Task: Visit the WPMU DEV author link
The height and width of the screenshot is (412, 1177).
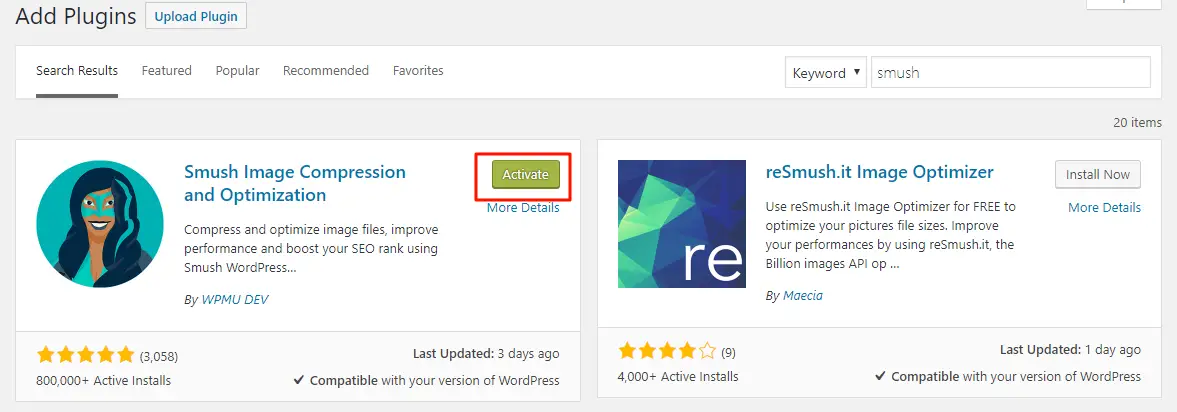Action: (235, 299)
